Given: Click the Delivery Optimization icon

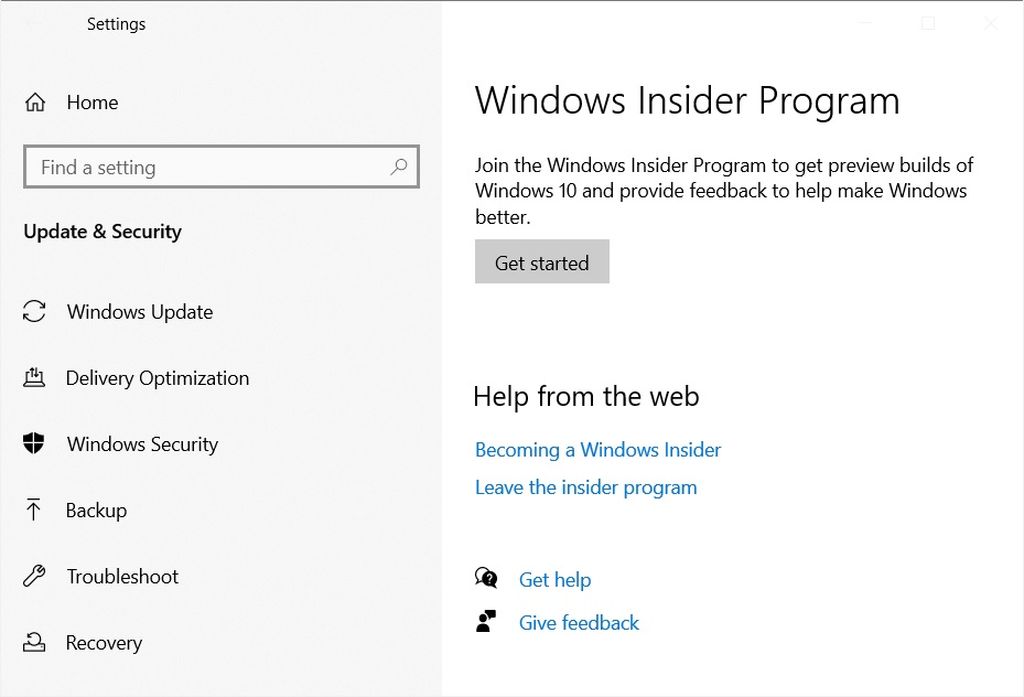Looking at the screenshot, I should (34, 378).
